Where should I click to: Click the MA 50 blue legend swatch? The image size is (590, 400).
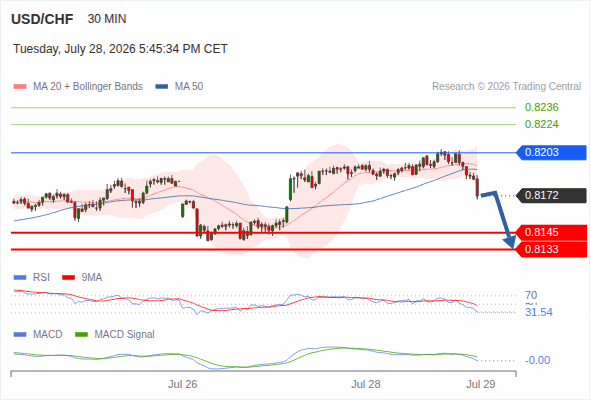162,87
